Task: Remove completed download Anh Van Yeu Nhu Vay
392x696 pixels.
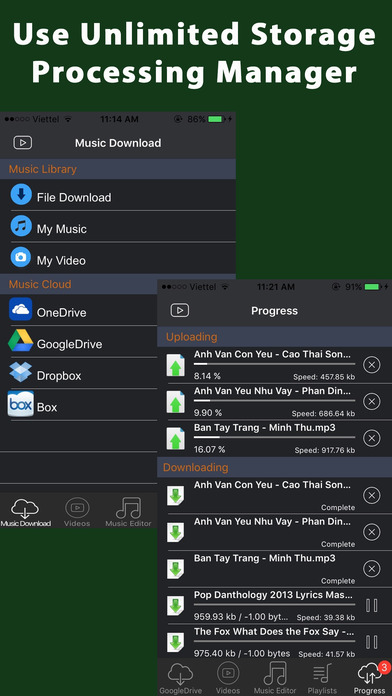Action: [372, 531]
